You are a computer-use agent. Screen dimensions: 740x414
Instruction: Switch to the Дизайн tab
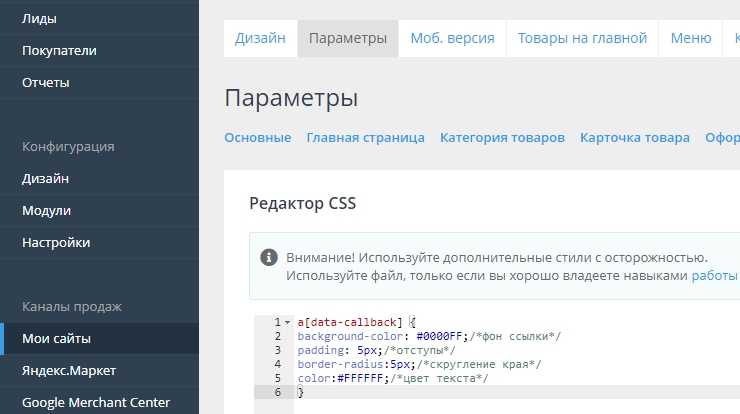coord(260,38)
